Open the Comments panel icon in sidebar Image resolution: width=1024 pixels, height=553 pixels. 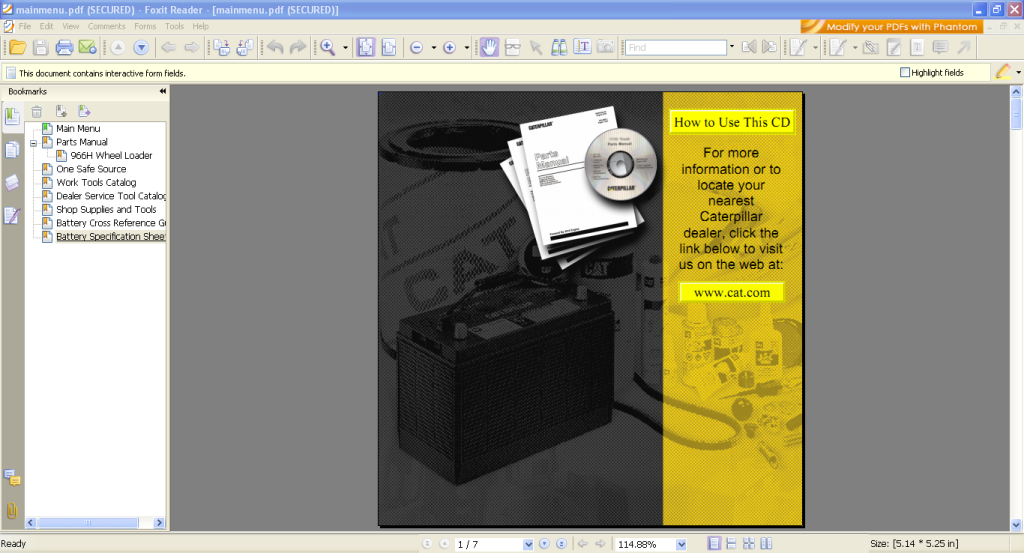coord(12,478)
